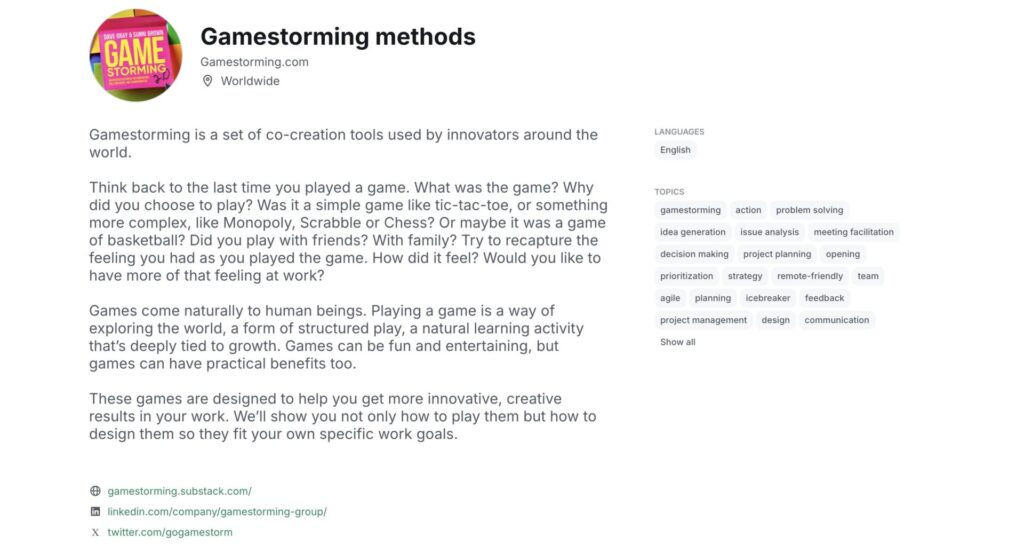Image resolution: width=1024 pixels, height=553 pixels.
Task: Select the communication topic tag
Action: point(836,320)
